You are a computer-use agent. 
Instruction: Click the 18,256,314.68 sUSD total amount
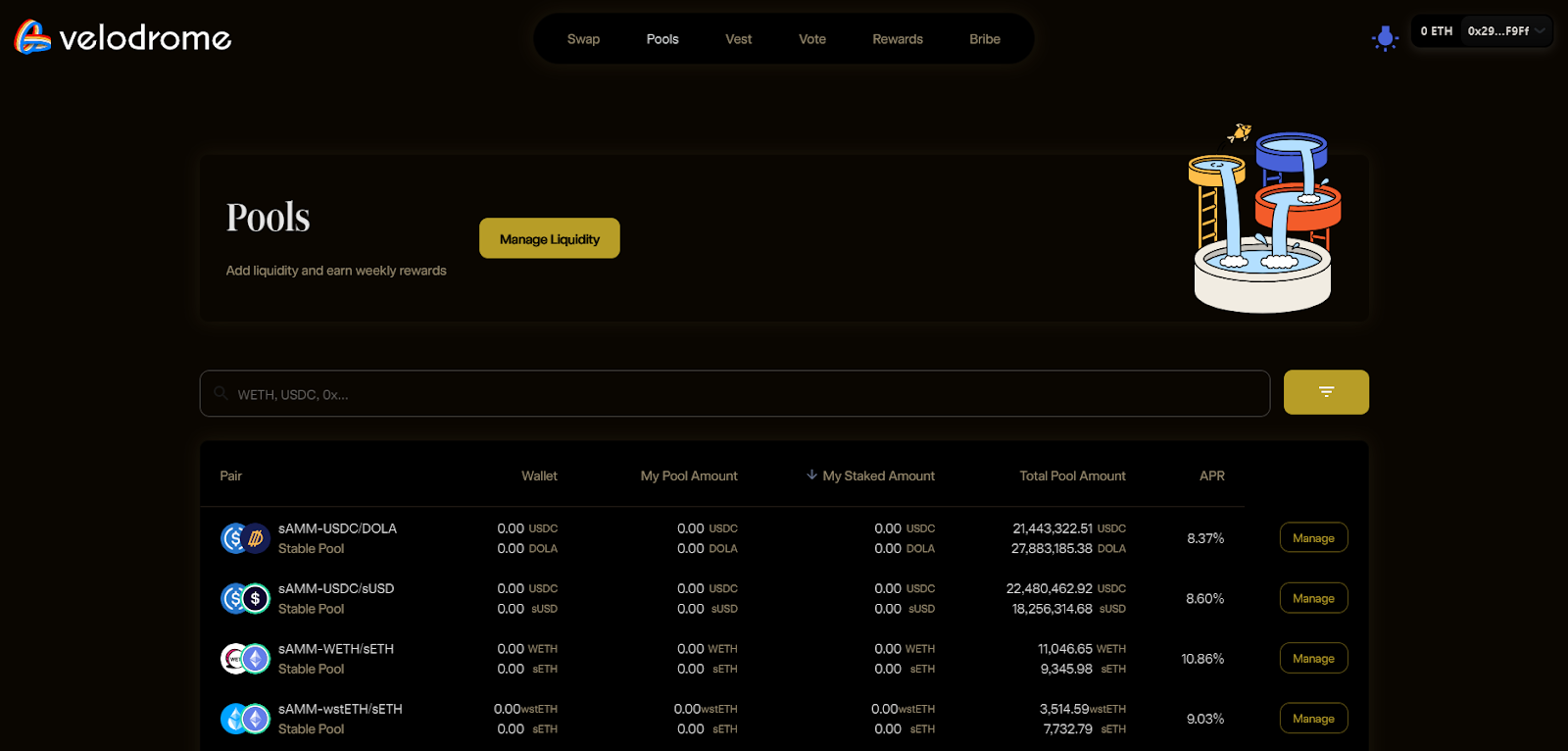[x=1069, y=609]
